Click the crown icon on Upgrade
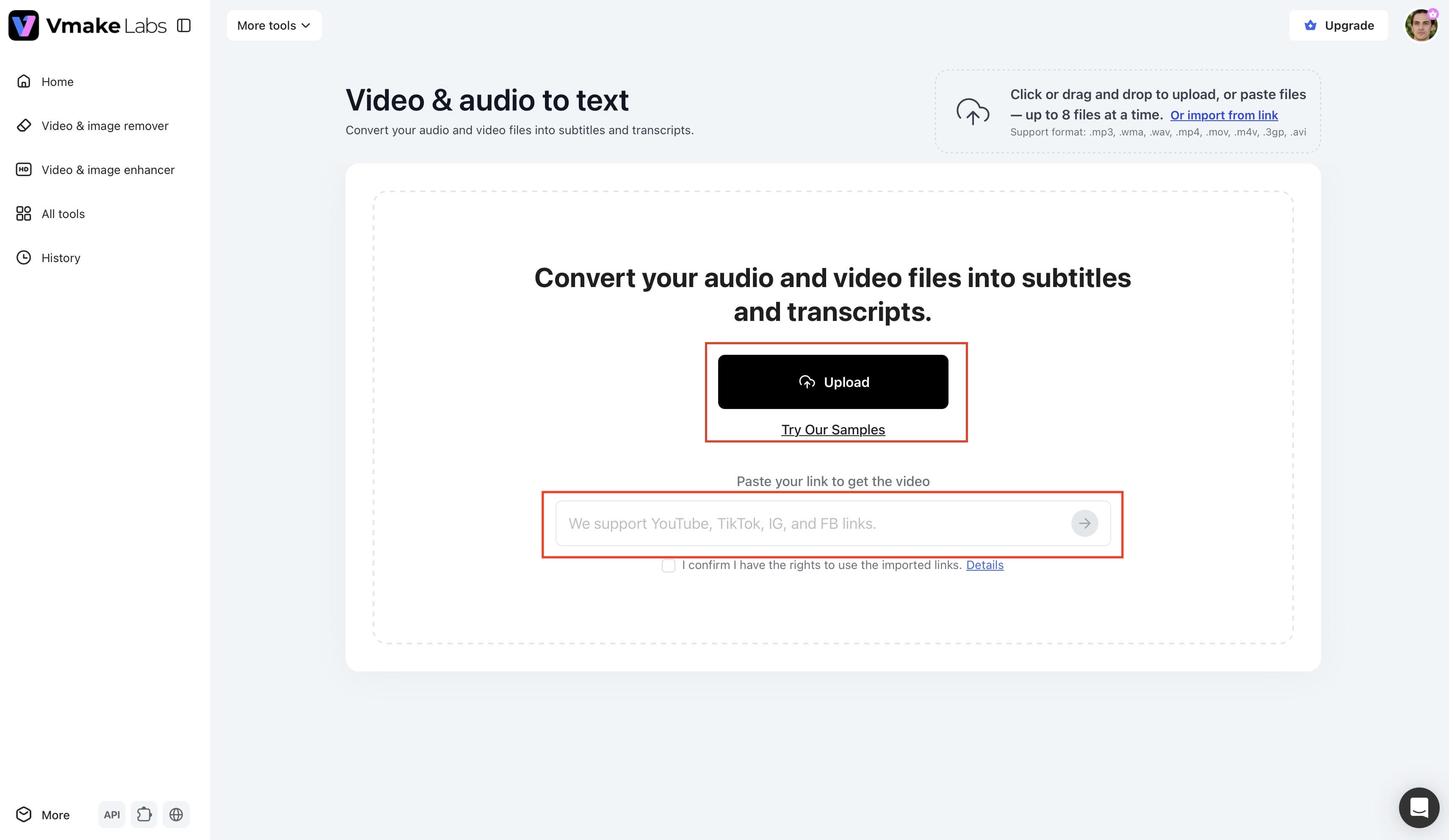 pos(1311,25)
